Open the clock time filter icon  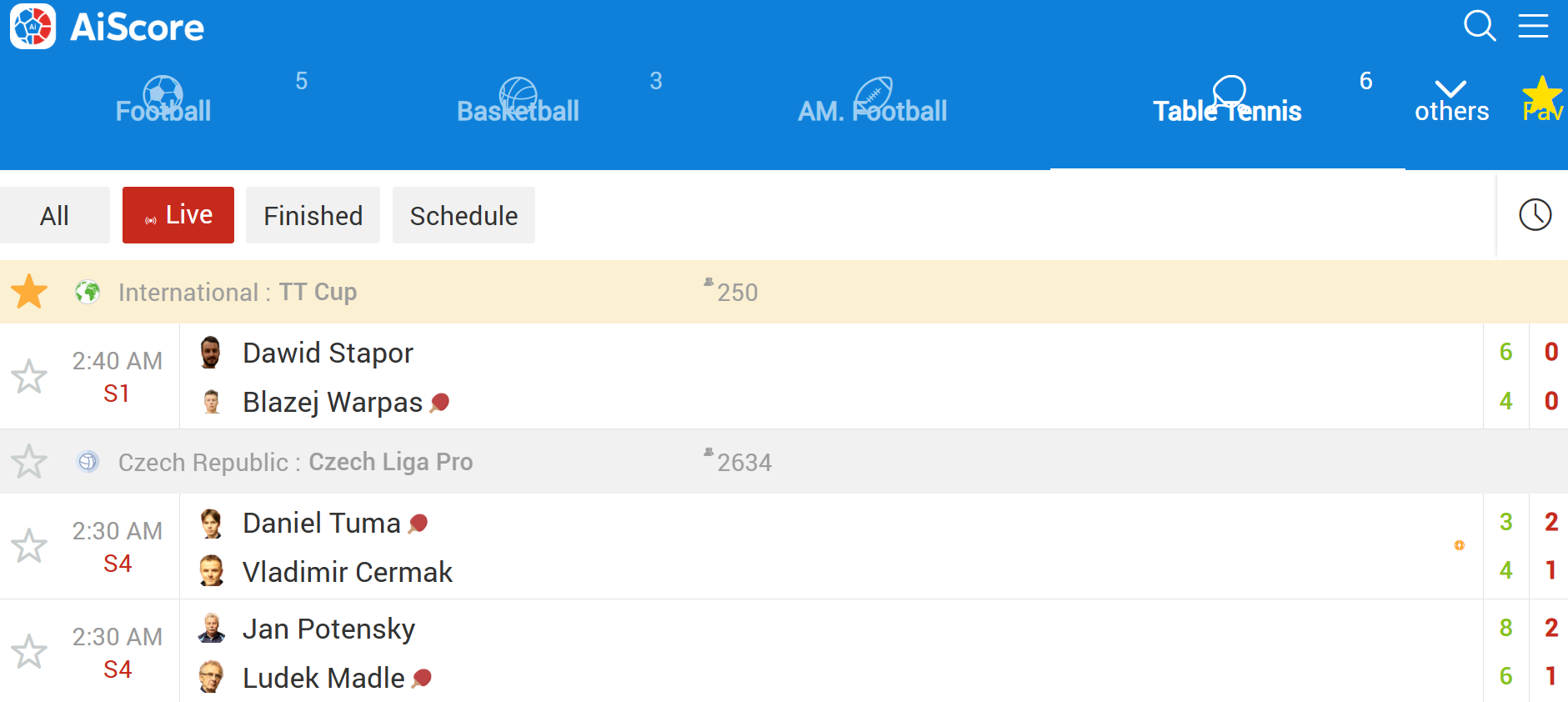pos(1535,215)
